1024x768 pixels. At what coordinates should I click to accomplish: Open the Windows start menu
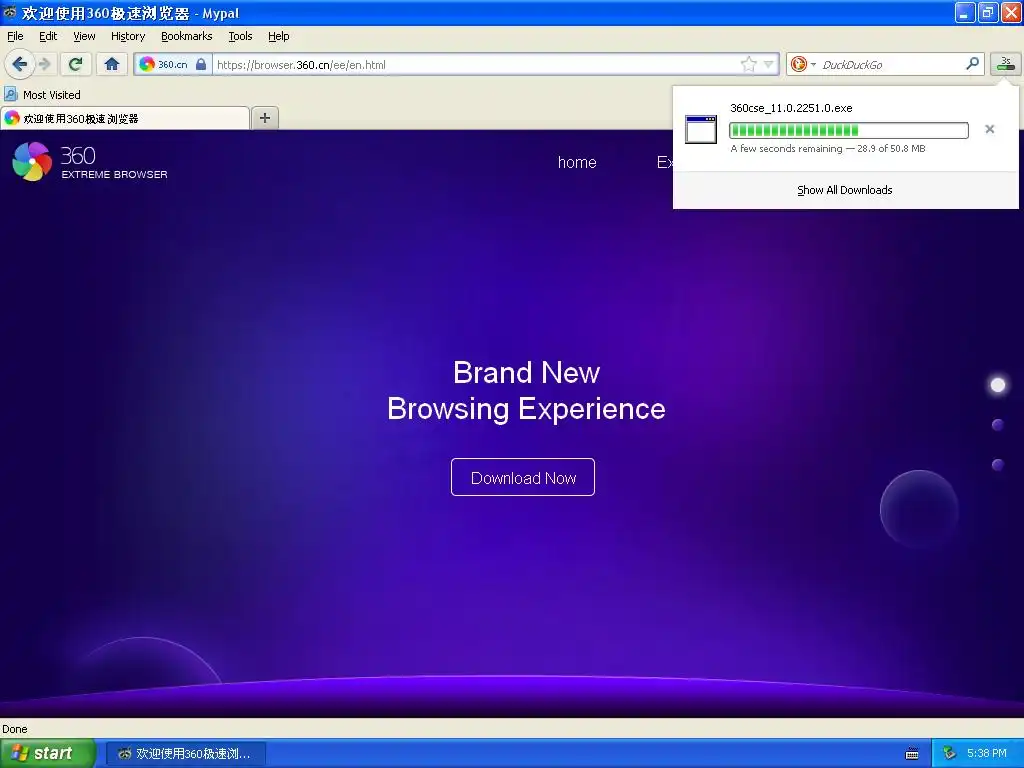(x=48, y=753)
